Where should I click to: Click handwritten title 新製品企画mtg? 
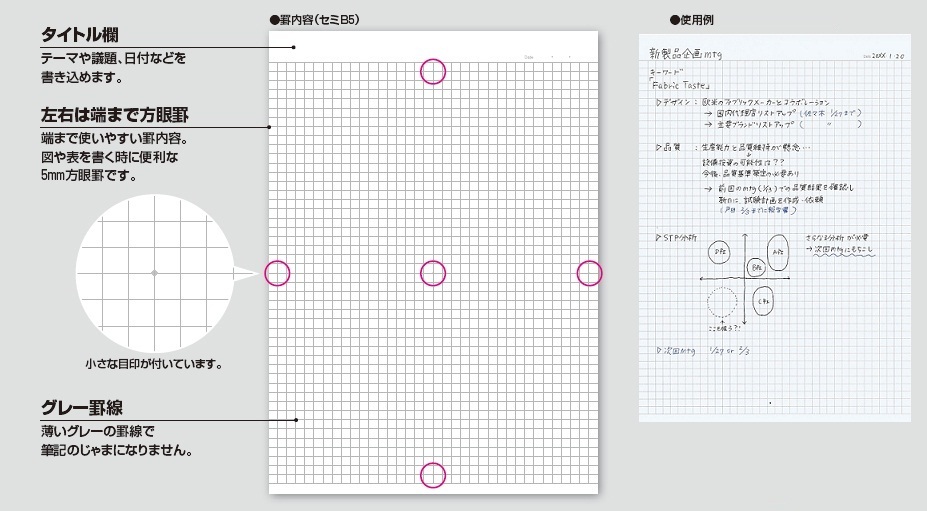tap(685, 54)
